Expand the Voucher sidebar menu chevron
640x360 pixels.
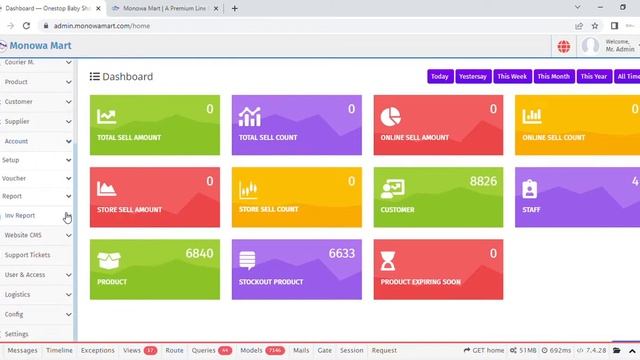[68, 178]
